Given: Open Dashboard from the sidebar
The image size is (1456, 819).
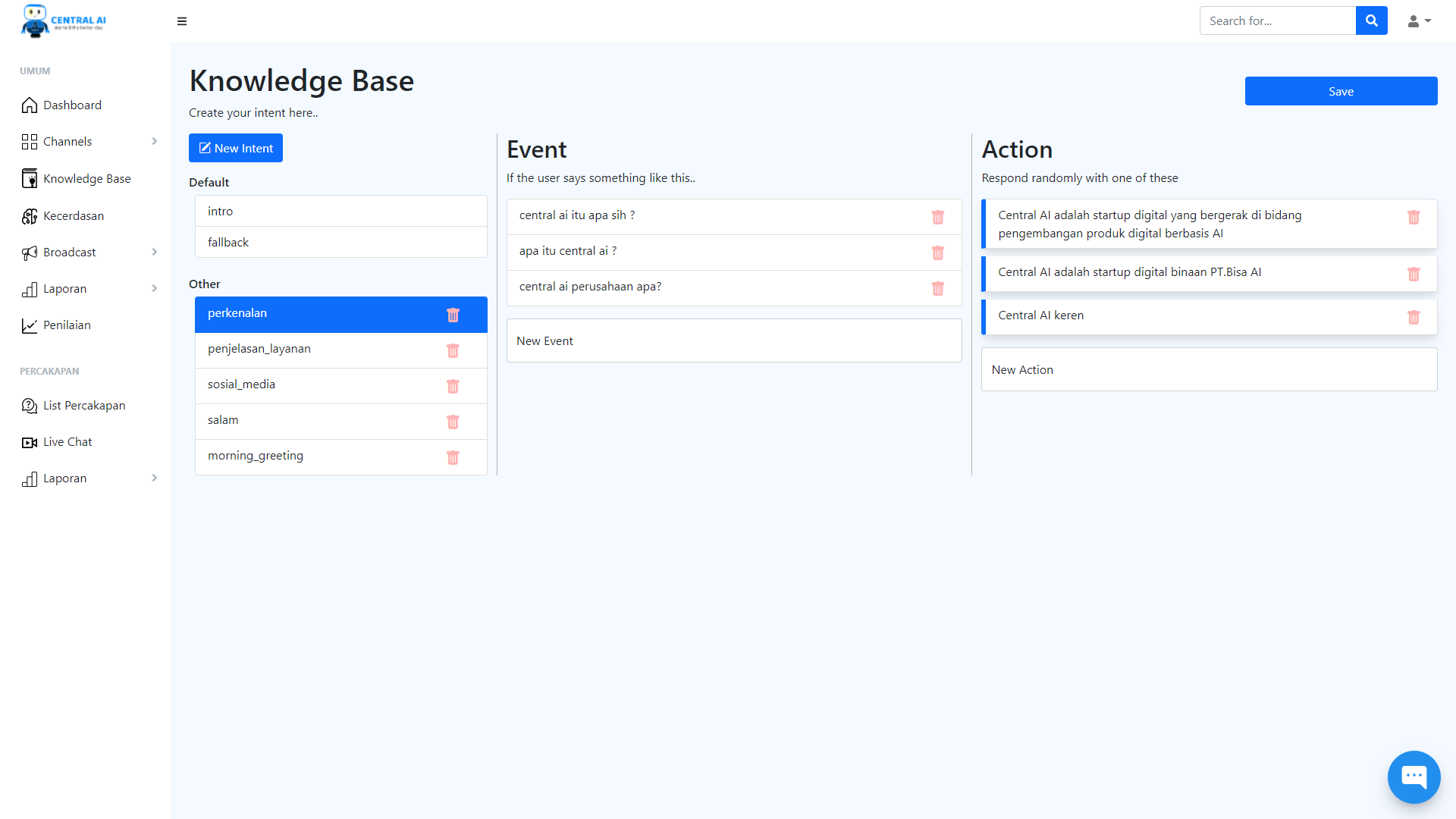Looking at the screenshot, I should click(x=72, y=105).
